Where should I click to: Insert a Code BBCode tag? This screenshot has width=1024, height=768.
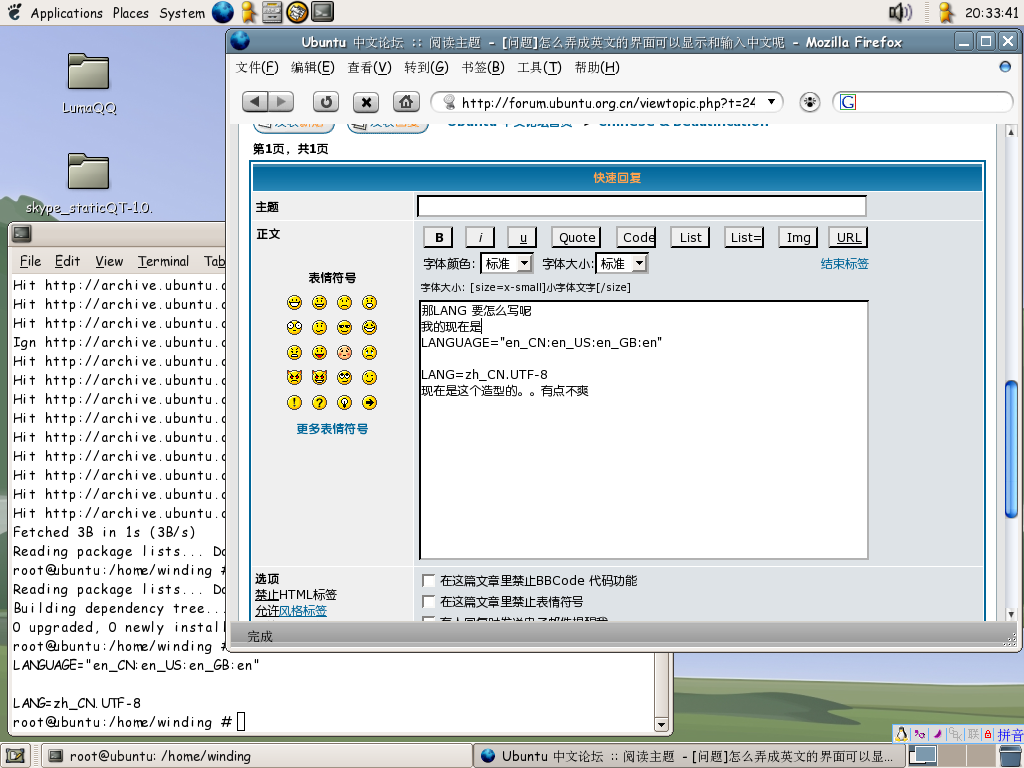click(x=638, y=237)
